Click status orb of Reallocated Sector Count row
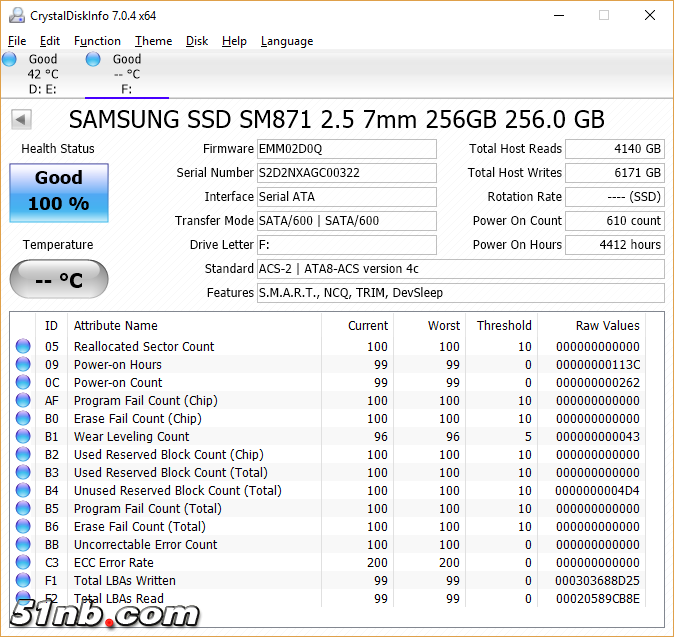Screen dimensions: 674x637 pos(23,346)
